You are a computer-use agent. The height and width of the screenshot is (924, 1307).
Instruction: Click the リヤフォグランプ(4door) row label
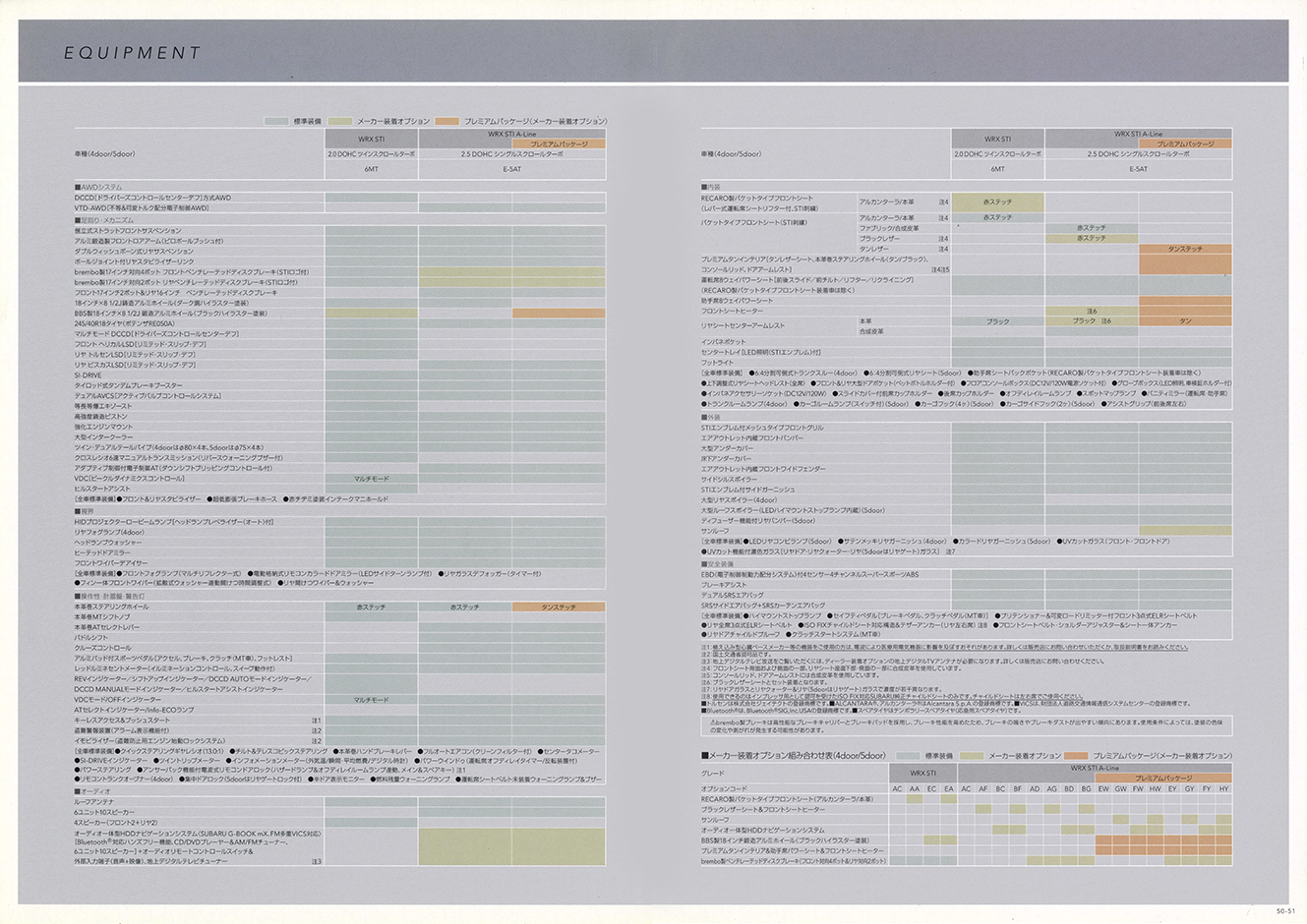tap(109, 533)
